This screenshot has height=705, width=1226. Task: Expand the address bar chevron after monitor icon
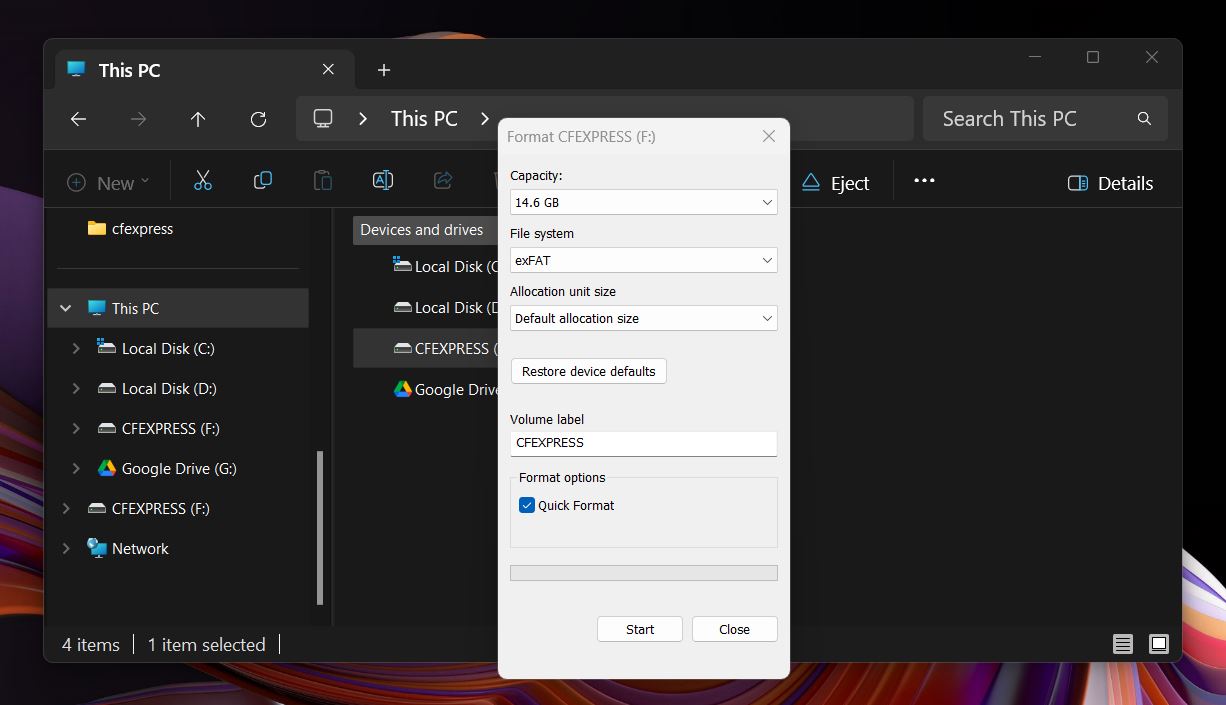[x=363, y=118]
